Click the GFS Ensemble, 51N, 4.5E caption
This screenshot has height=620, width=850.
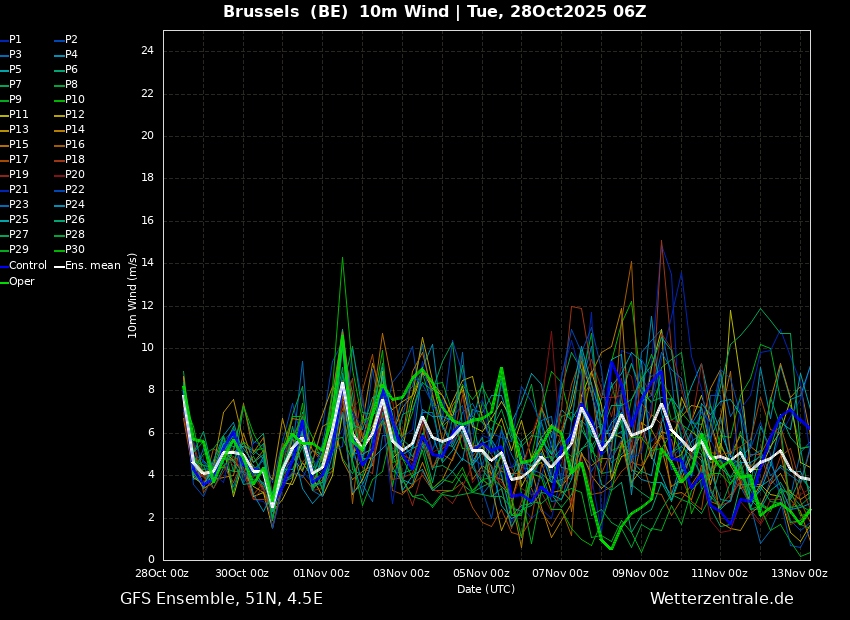[x=221, y=599]
